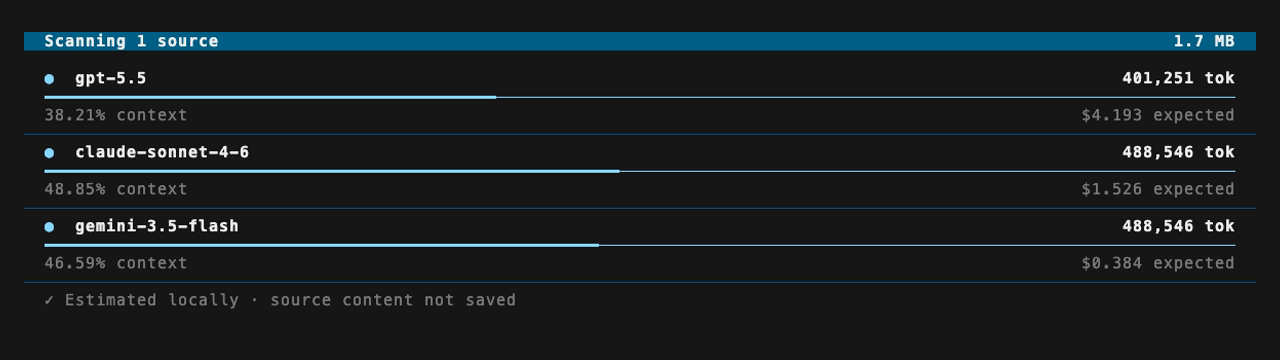The width and height of the screenshot is (1280, 360).
Task: Click the $0.384 expected cost
Action: pyautogui.click(x=1158, y=263)
